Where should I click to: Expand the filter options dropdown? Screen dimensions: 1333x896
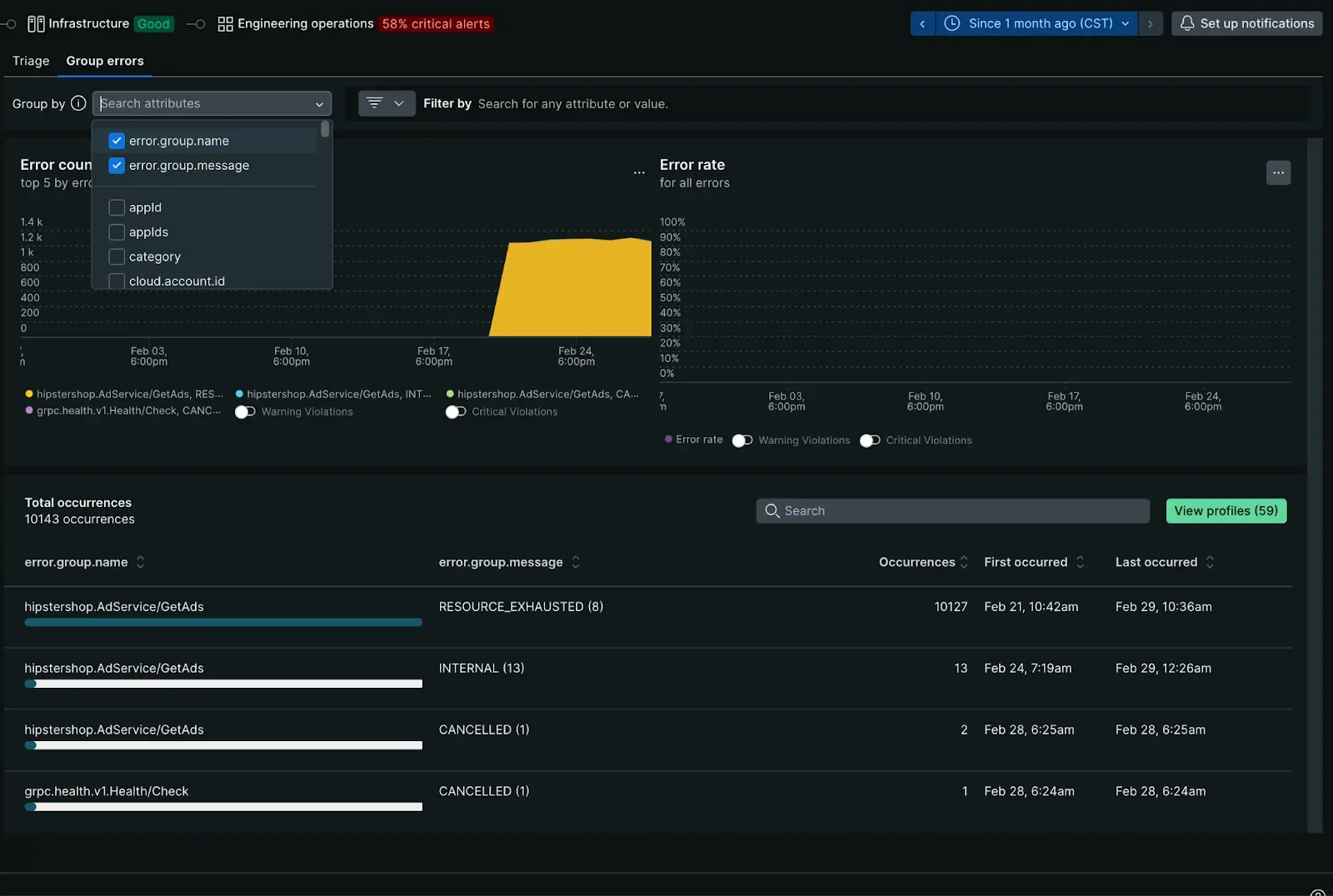pyautogui.click(x=387, y=103)
